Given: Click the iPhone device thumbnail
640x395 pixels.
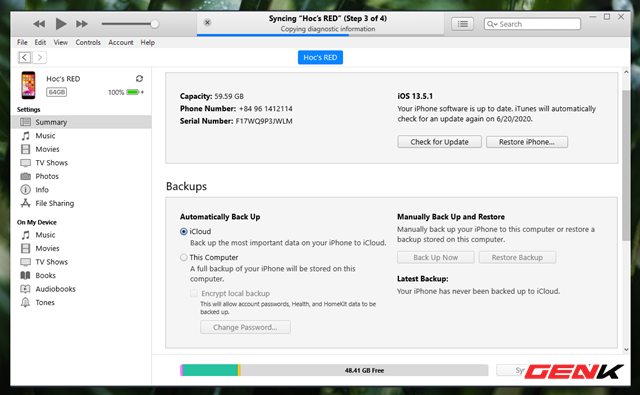Looking at the screenshot, I should tap(28, 85).
